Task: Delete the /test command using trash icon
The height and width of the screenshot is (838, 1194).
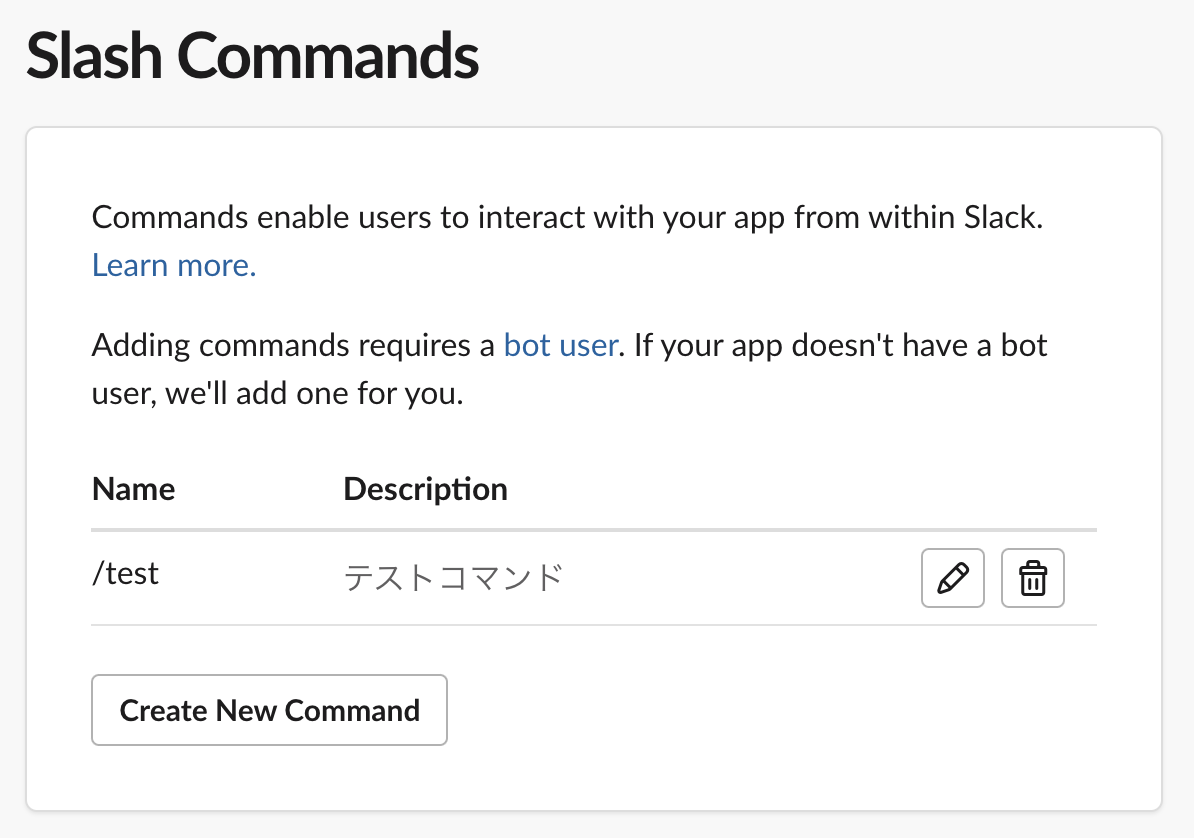Action: point(1032,578)
